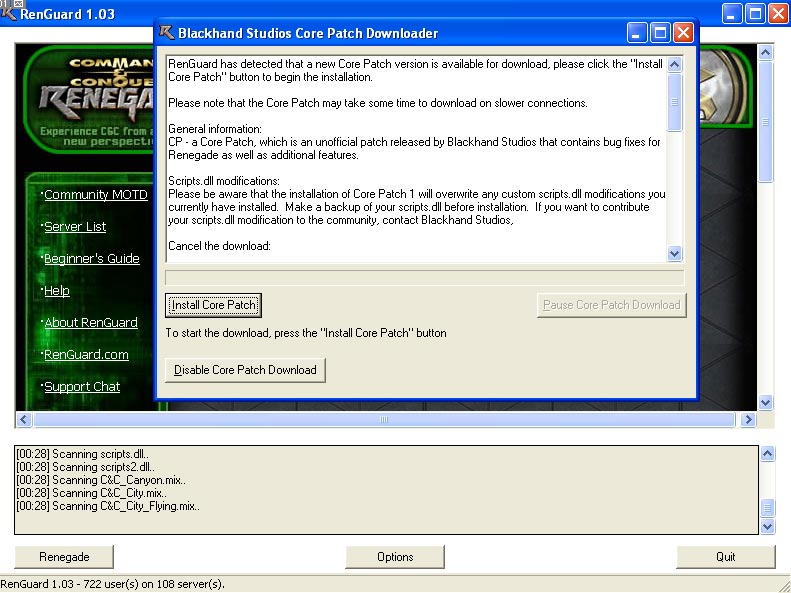Open the Community MOTD link
Viewport: 791px width, 593px height.
click(x=96, y=195)
